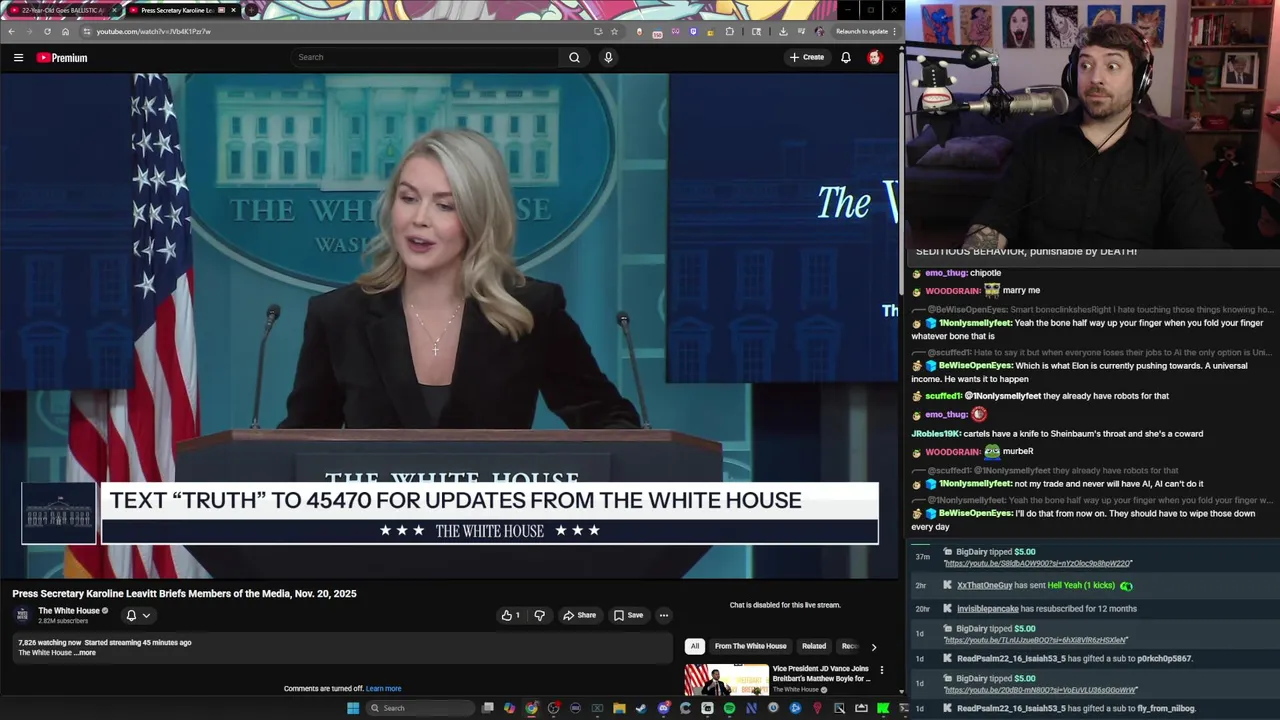Open The White House channel name

point(69,611)
